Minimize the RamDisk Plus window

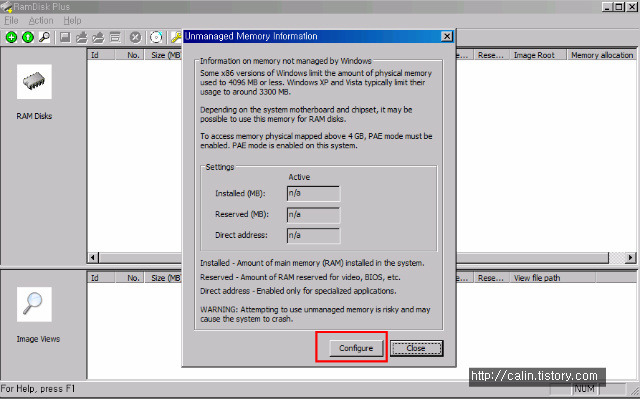coord(607,7)
